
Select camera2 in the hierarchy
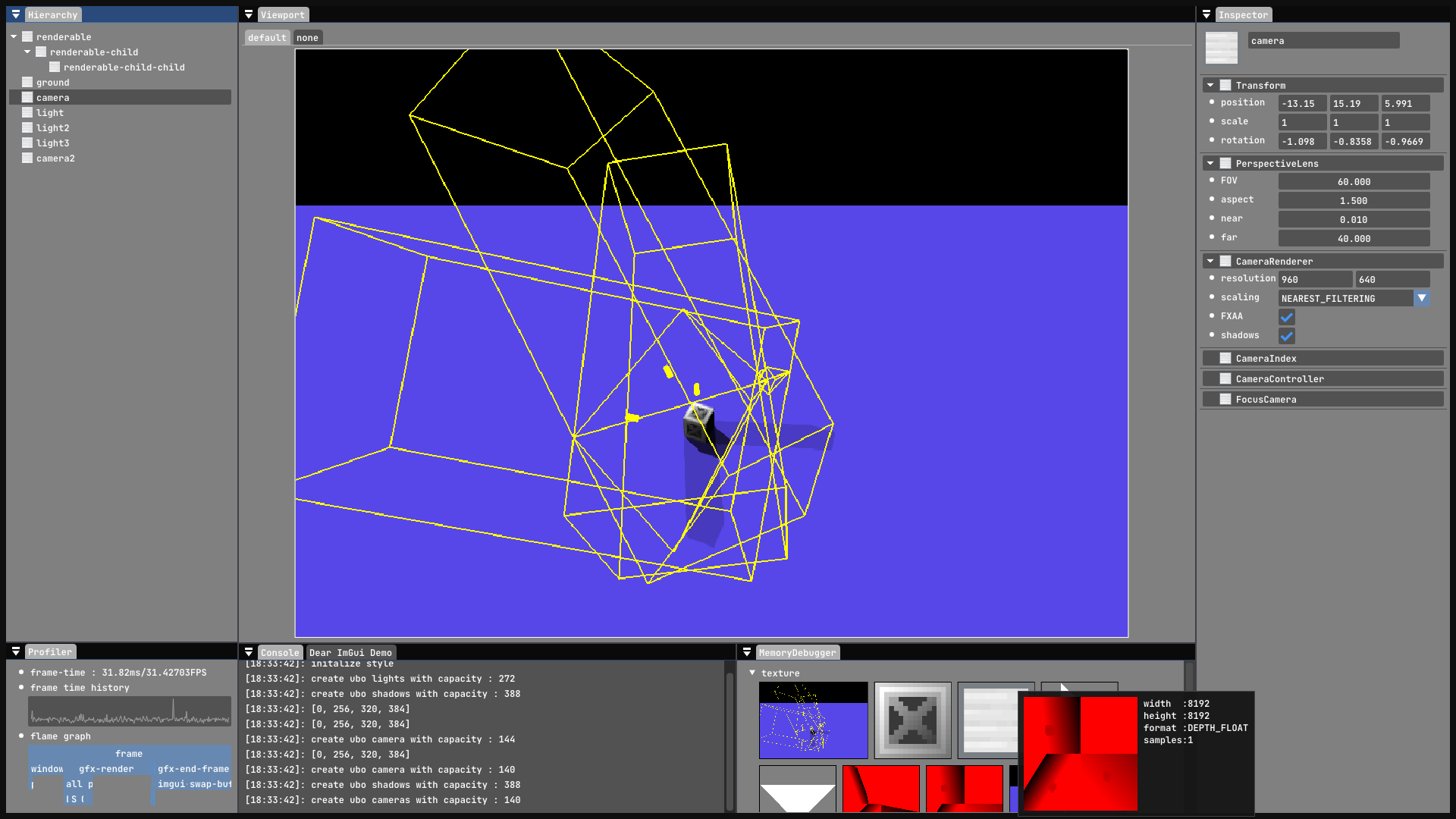(x=55, y=158)
